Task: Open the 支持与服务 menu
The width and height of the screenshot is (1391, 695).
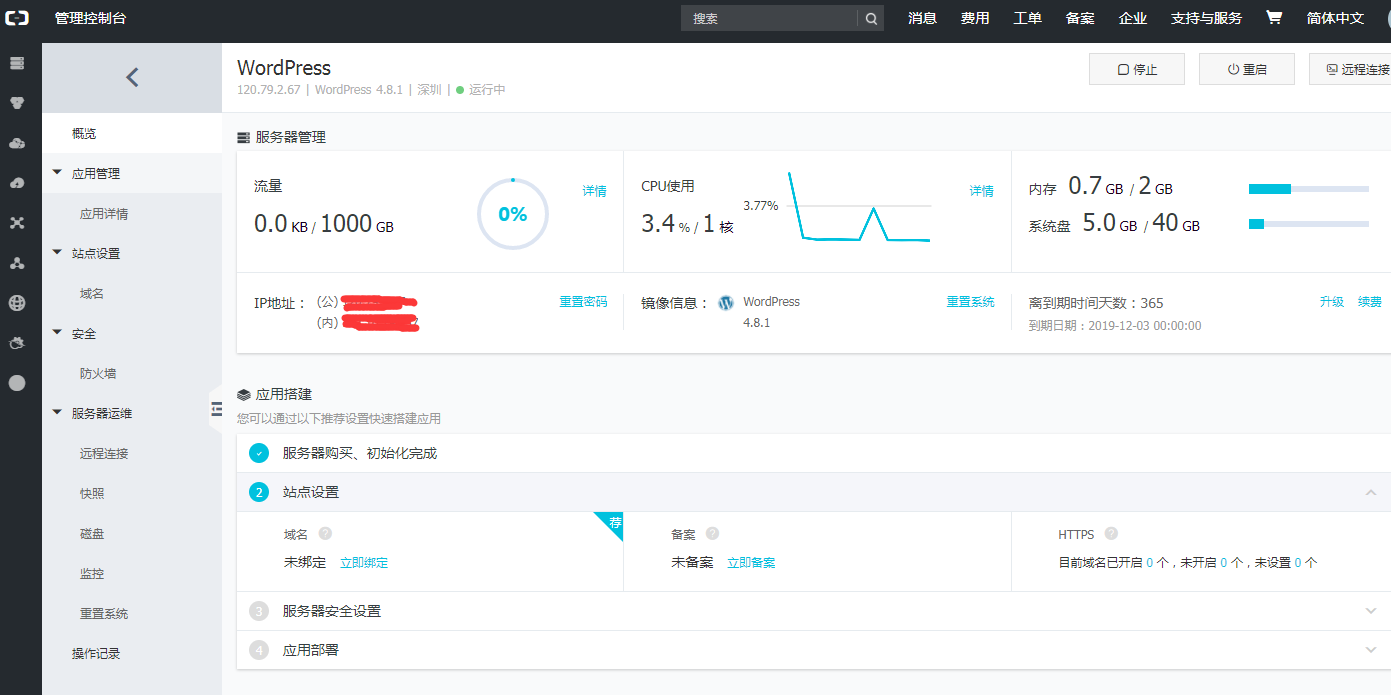Action: 1206,18
